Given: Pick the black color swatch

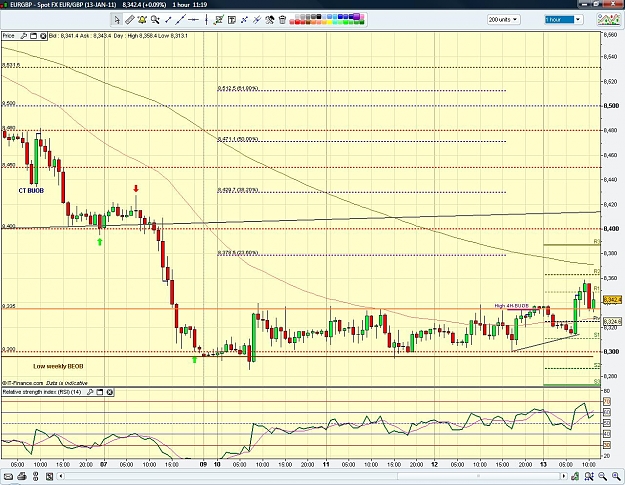Looking at the screenshot, I should pos(319,17).
